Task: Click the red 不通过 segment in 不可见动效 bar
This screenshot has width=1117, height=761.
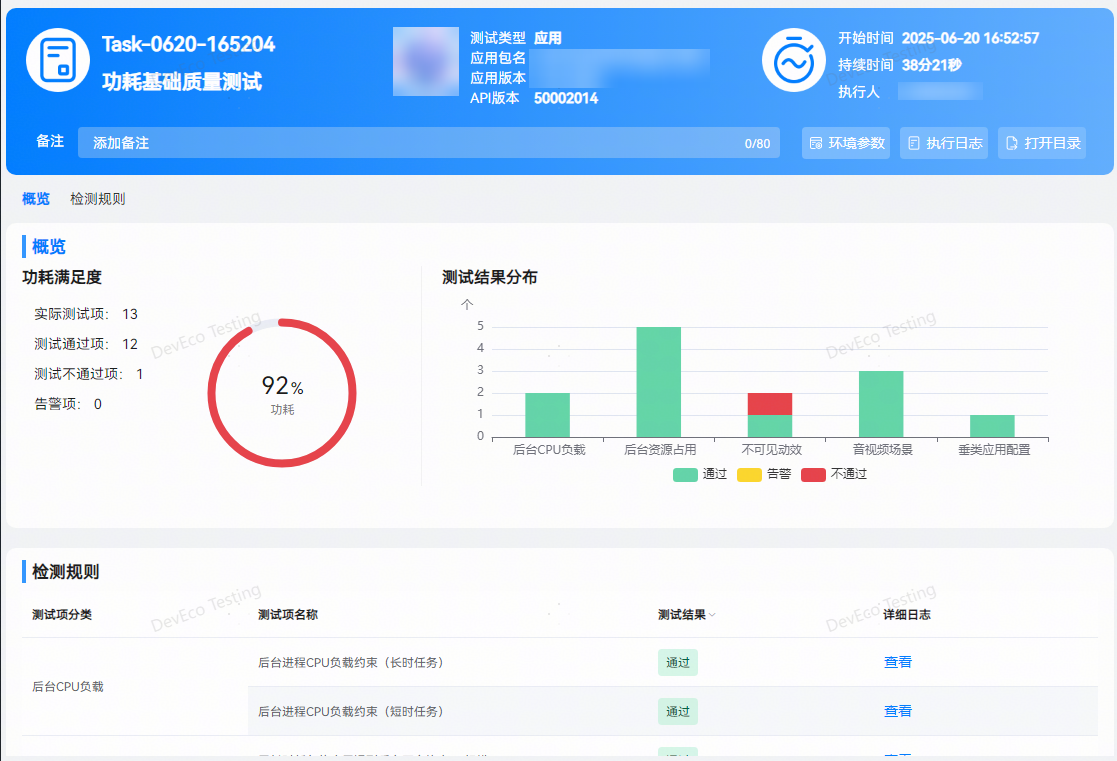Action: 770,404
